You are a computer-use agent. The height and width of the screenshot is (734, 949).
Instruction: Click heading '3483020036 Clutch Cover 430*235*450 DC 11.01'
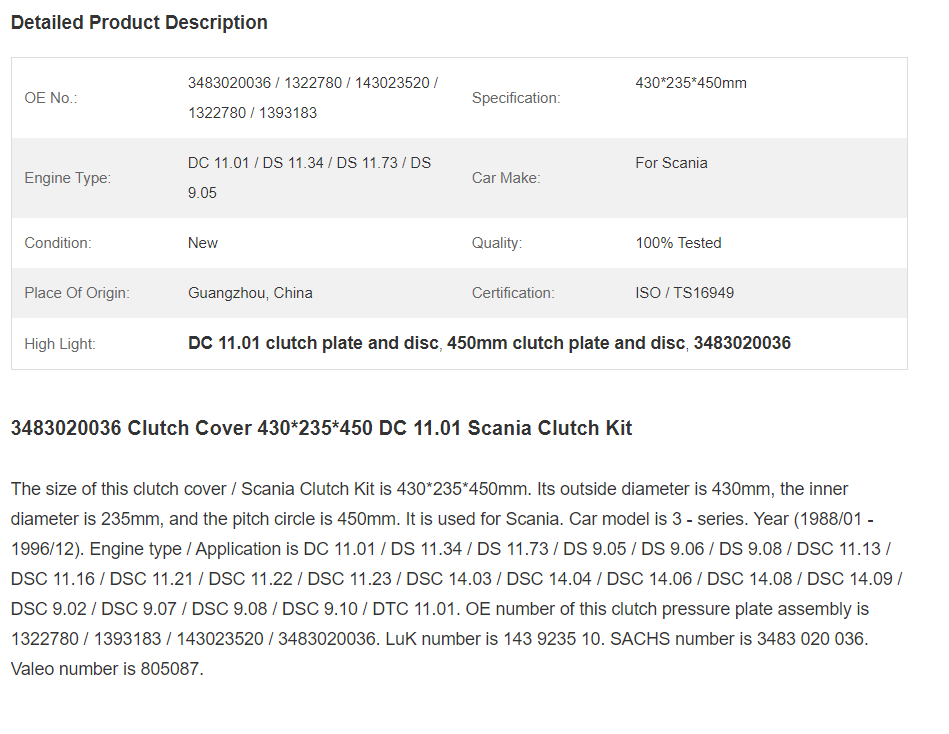[x=321, y=428]
